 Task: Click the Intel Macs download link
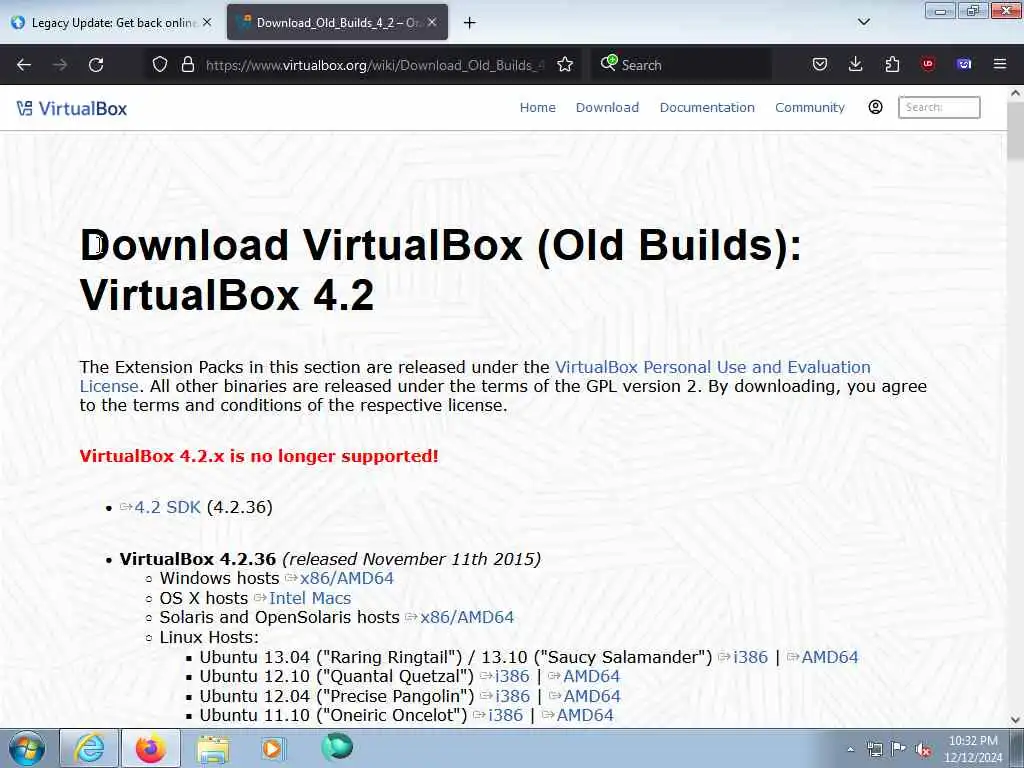click(310, 598)
